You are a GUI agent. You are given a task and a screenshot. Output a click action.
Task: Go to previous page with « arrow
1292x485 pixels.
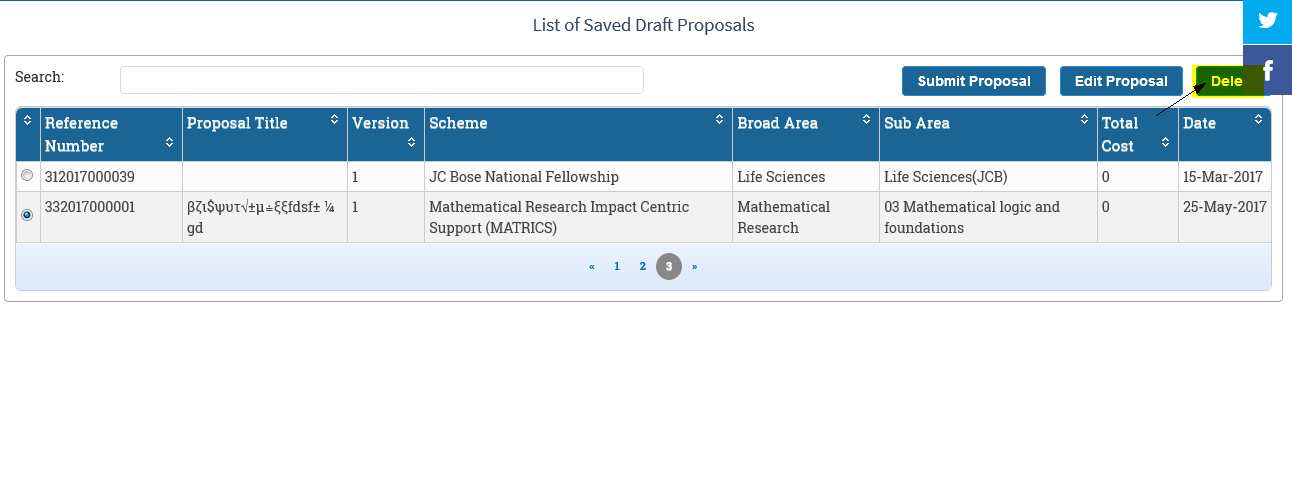click(x=592, y=267)
